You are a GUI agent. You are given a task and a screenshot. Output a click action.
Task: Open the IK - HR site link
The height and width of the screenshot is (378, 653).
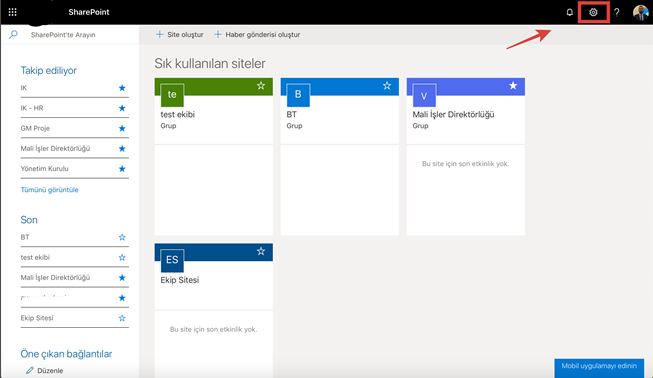pyautogui.click(x=32, y=108)
